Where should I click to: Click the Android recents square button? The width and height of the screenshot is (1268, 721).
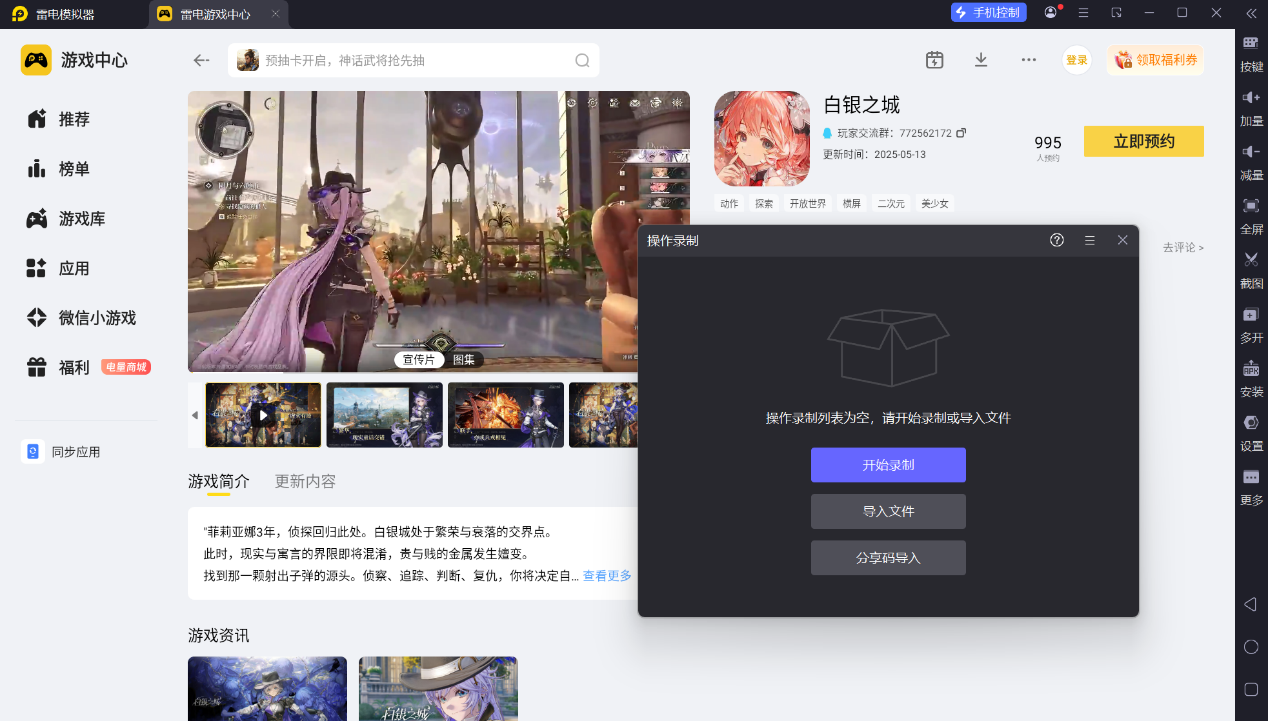tap(1250, 689)
